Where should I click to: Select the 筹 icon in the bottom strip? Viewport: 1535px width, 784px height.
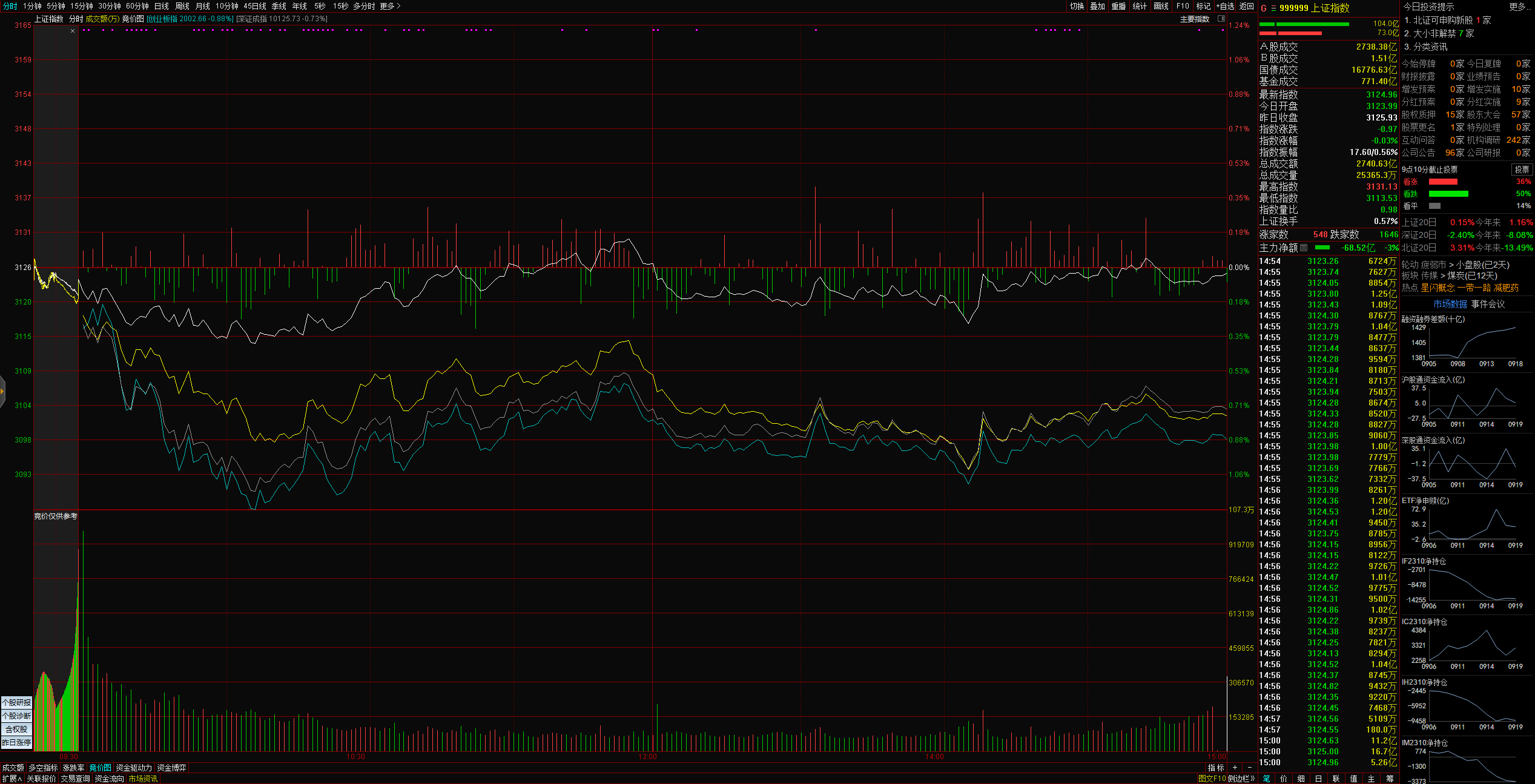click(1390, 779)
